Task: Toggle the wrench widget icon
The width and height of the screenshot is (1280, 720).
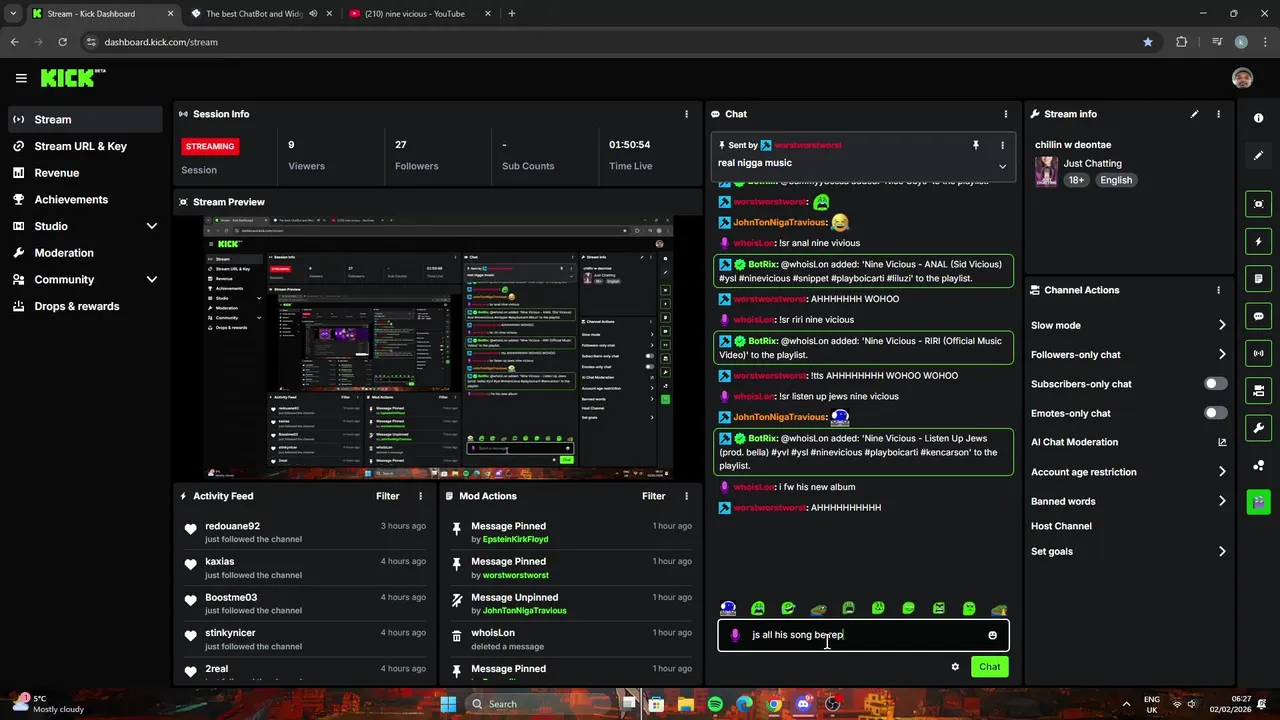Action: [x=1258, y=428]
